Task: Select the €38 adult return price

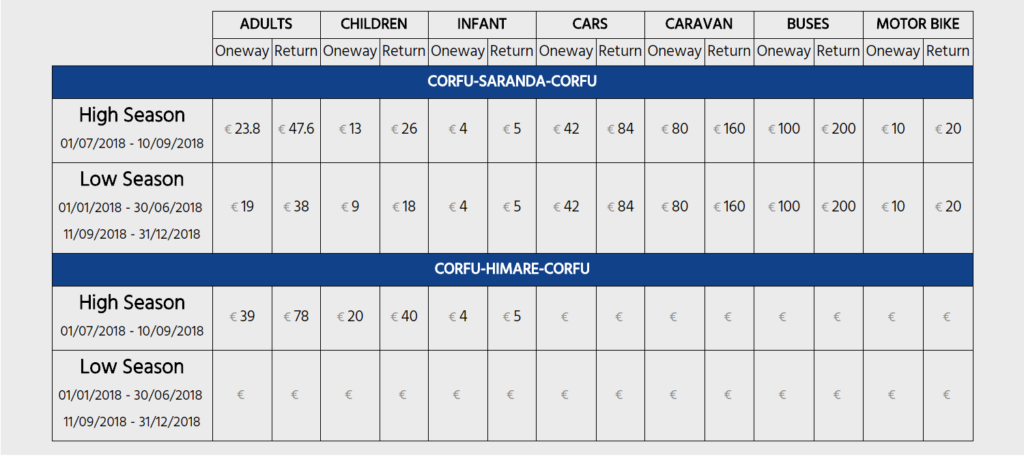Action: point(296,207)
